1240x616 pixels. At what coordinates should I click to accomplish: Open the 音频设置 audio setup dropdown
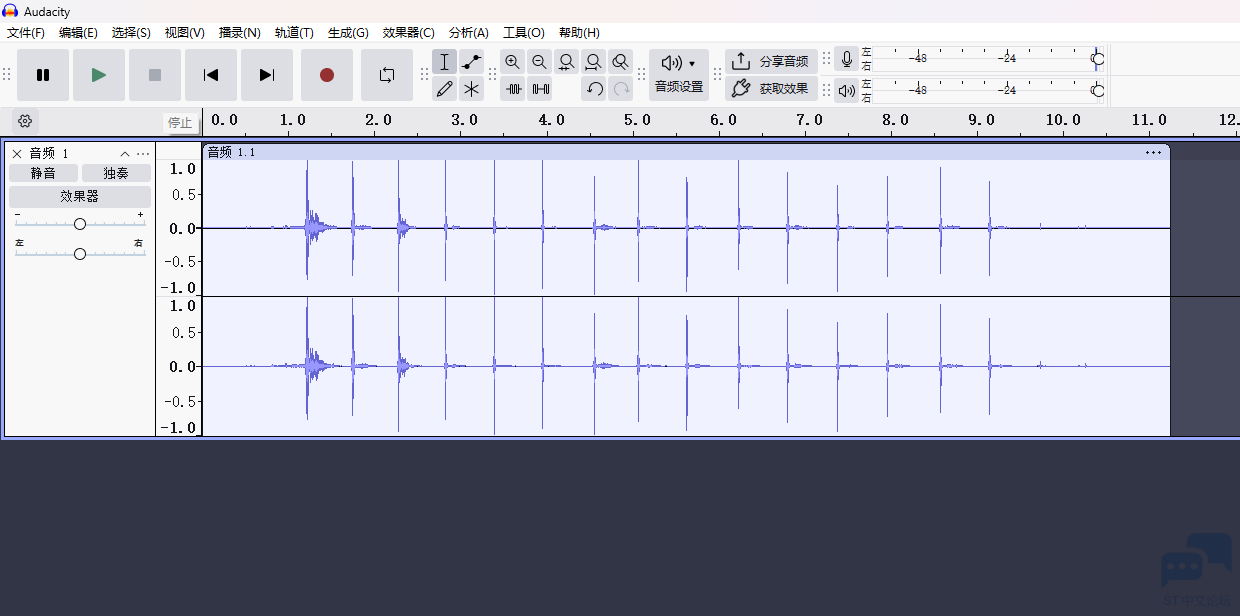[x=679, y=75]
